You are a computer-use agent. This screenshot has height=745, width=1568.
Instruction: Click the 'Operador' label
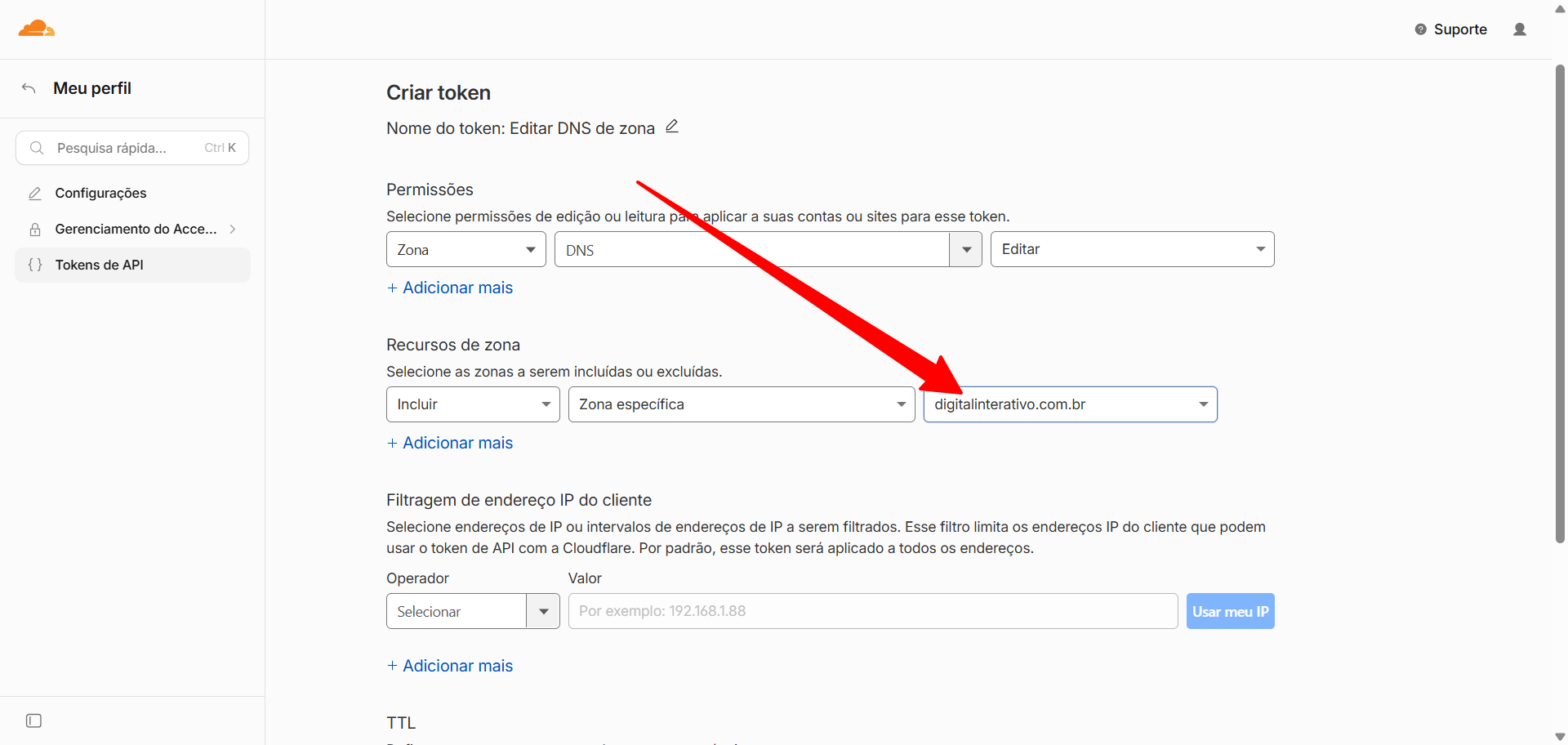click(x=417, y=578)
